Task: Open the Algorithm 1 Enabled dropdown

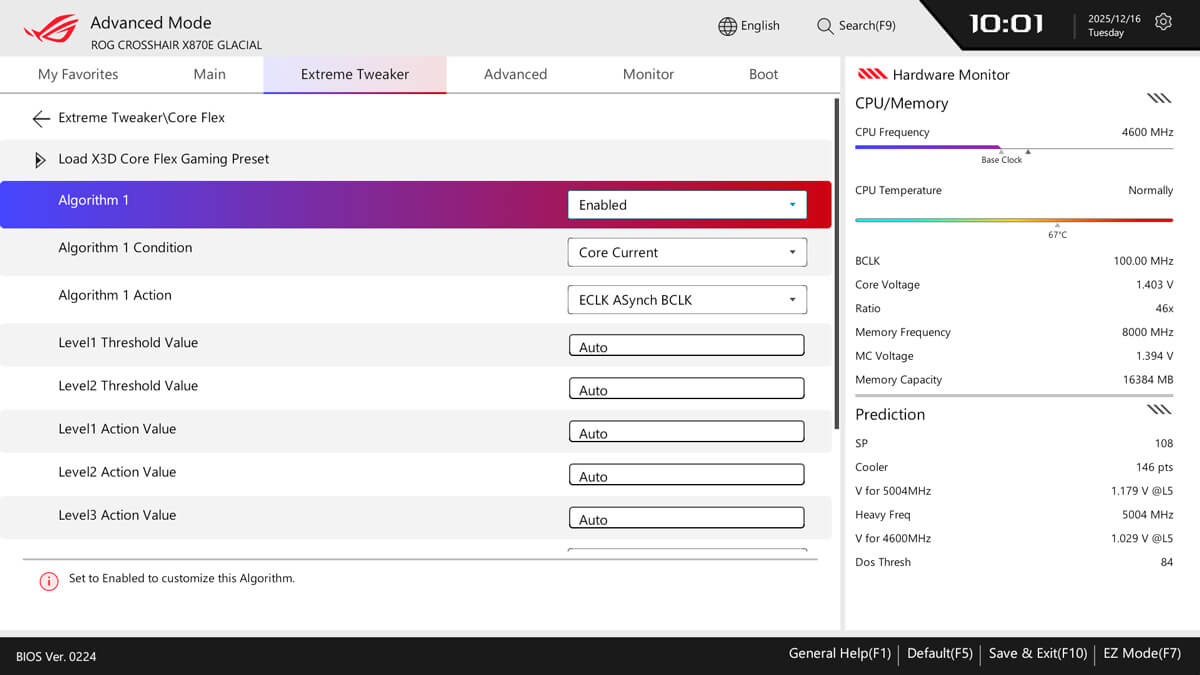Action: (x=687, y=205)
